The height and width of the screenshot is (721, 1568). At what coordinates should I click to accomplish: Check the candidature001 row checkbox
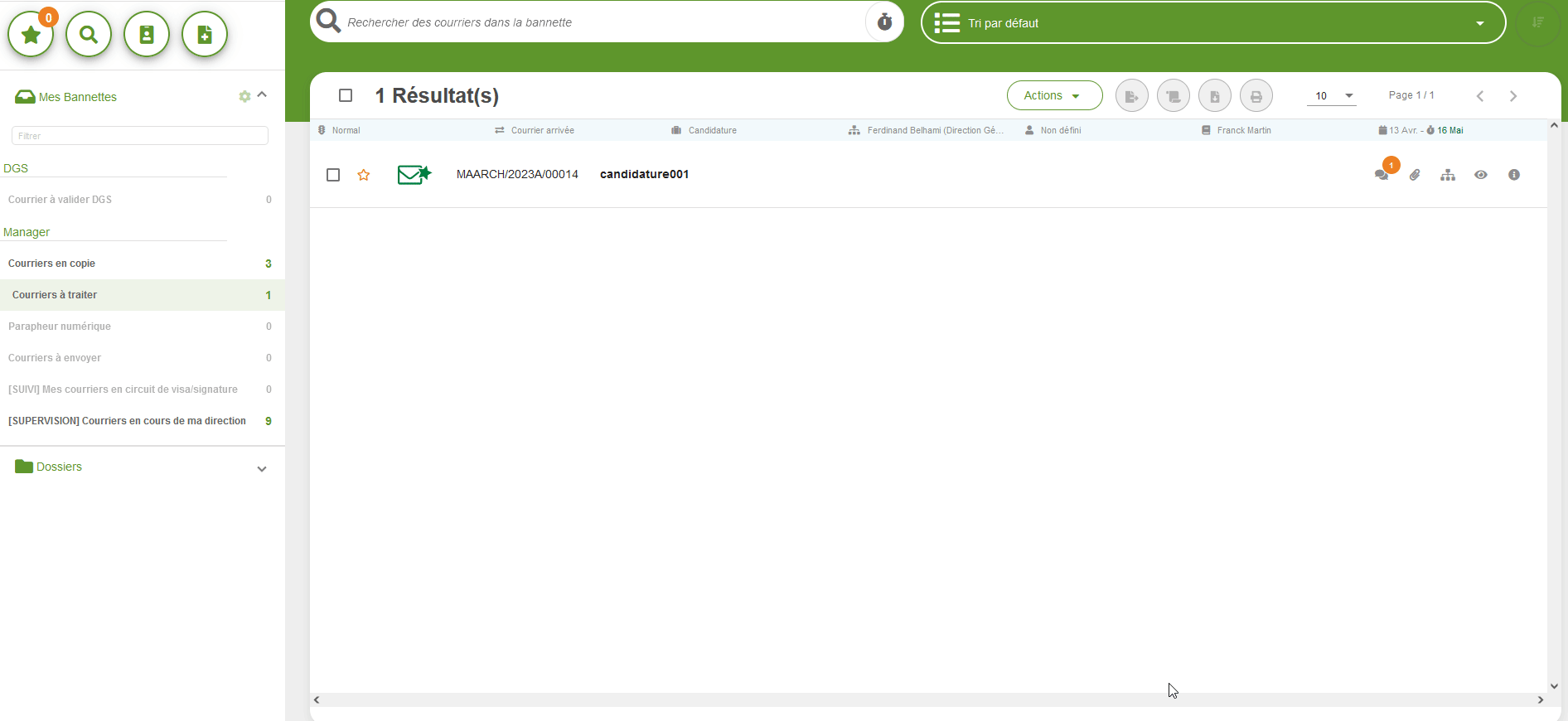[333, 175]
